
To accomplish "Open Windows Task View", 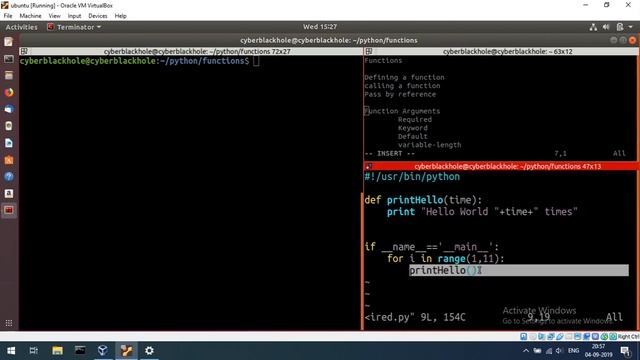I will [34, 351].
